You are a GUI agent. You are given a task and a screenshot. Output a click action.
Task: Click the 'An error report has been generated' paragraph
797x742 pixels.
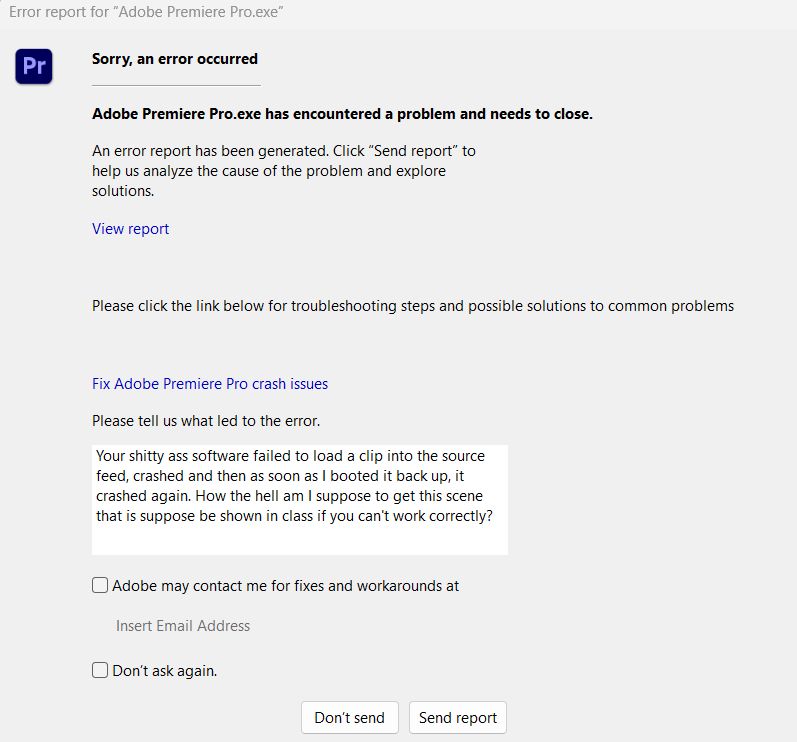(284, 171)
